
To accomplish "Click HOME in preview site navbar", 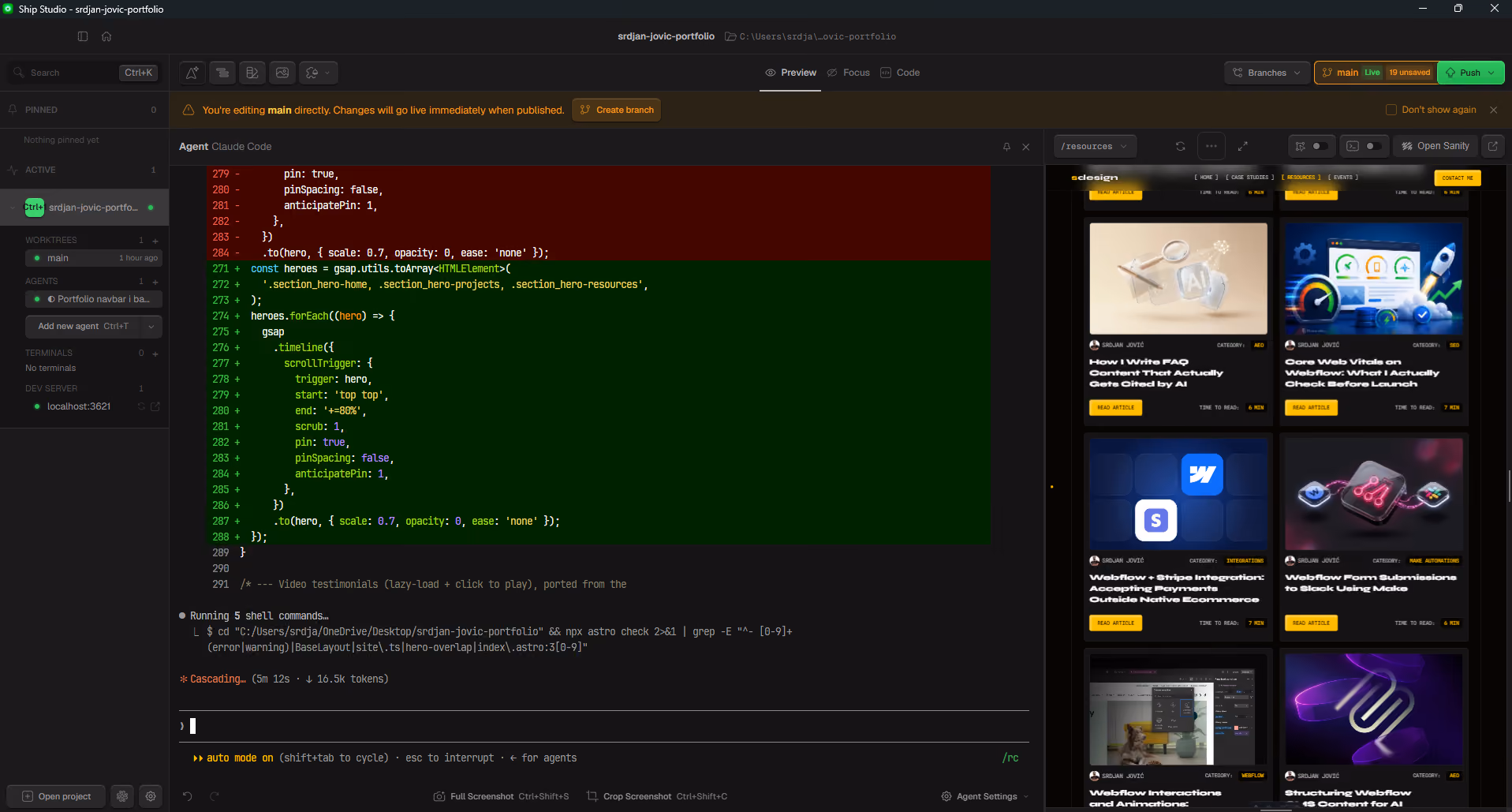I will tap(1206, 178).
